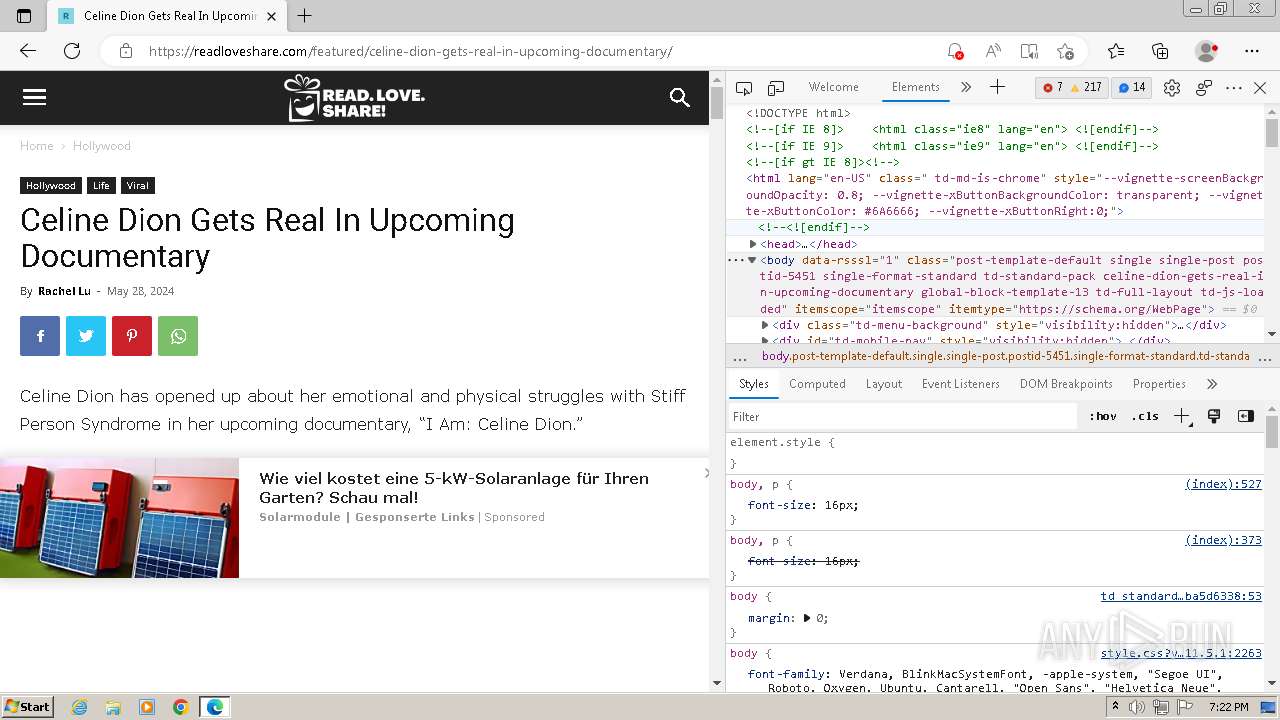Open the Windows Start menu
This screenshot has width=1280, height=720.
point(27,707)
